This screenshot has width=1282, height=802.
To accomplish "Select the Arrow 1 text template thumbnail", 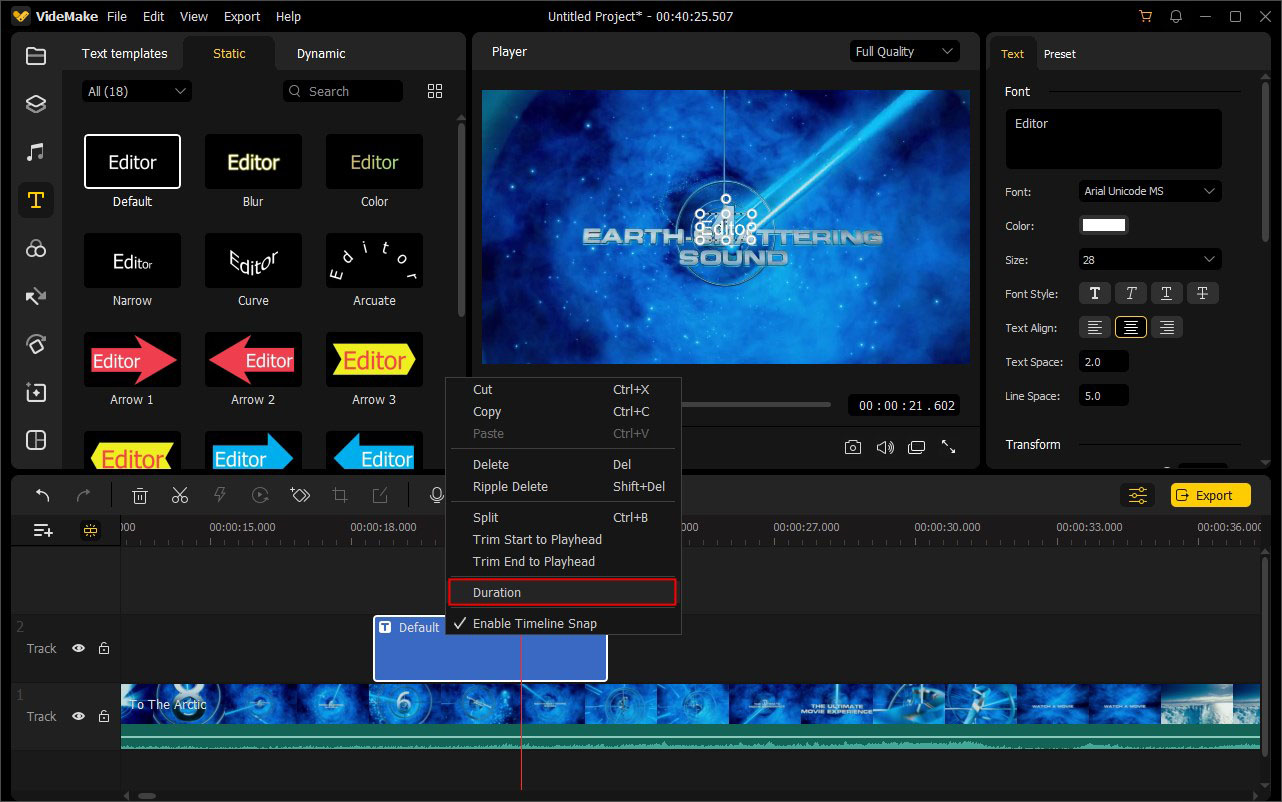I will [x=132, y=360].
